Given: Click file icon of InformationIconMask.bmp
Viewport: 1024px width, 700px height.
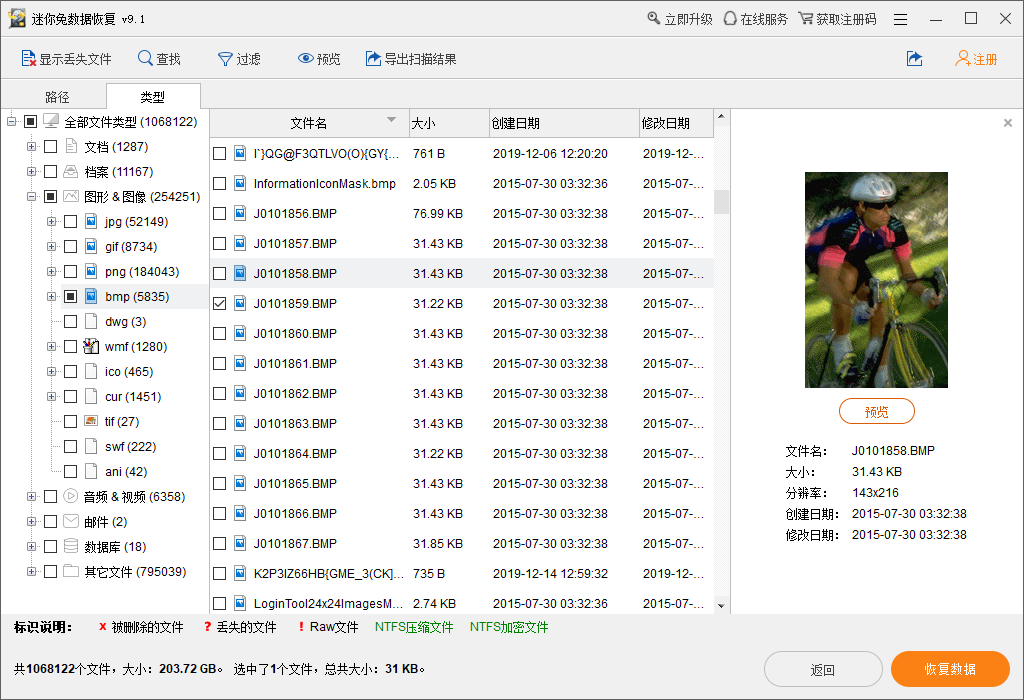Looking at the screenshot, I should pos(240,183).
